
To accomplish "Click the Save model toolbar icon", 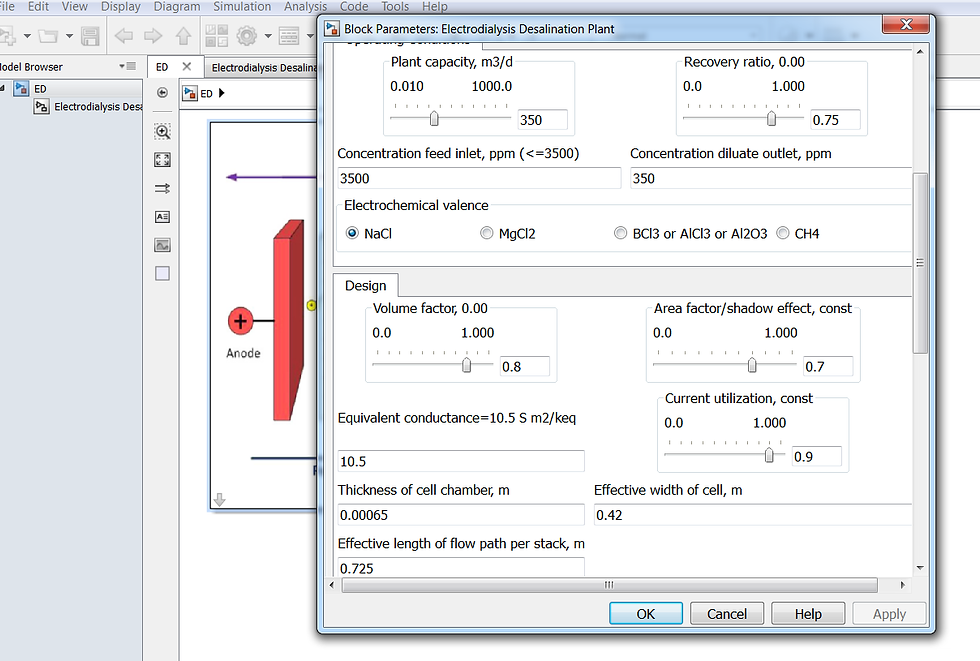I will (90, 36).
